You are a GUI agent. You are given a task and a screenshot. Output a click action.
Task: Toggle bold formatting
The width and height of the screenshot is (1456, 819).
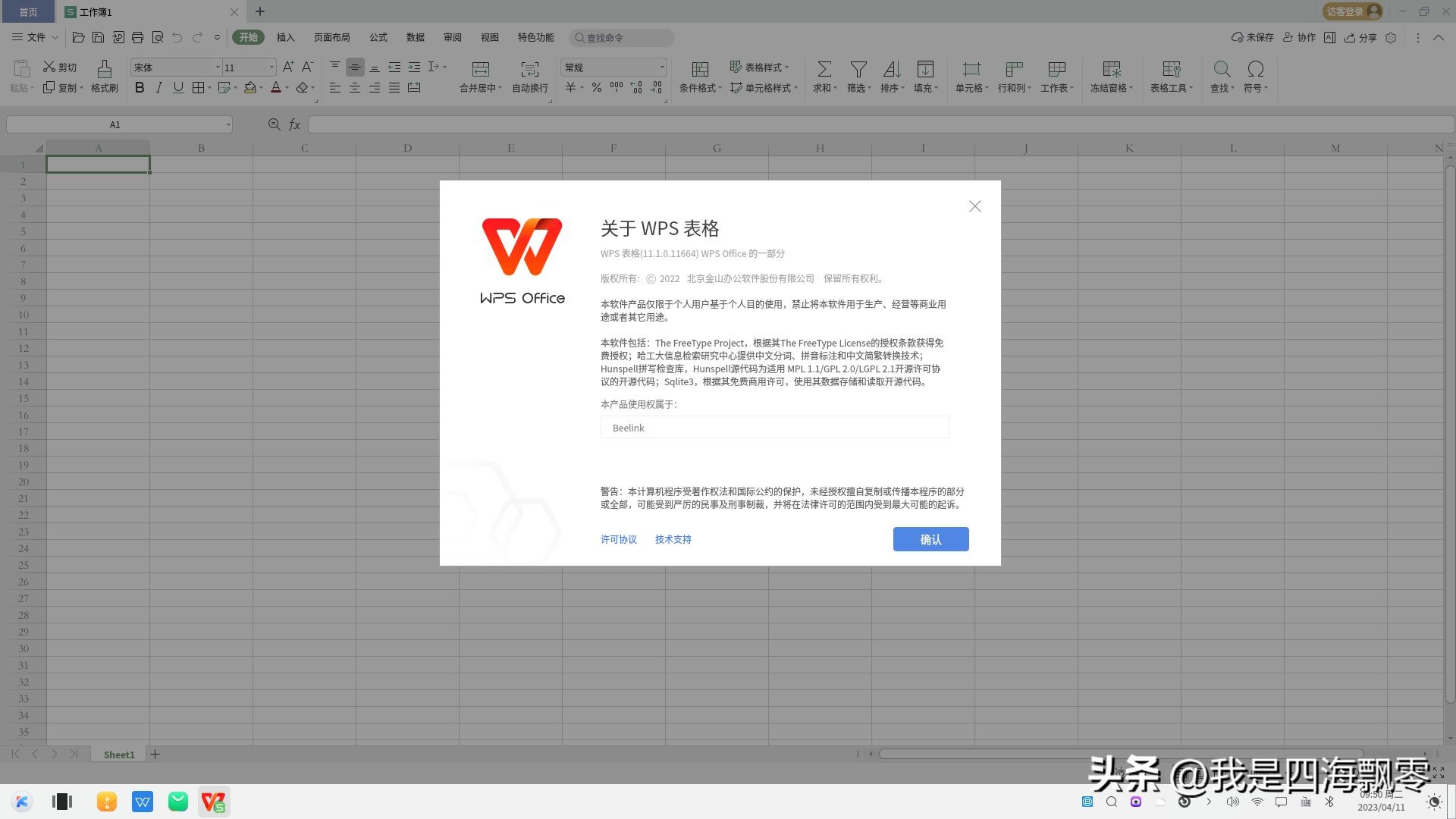140,87
